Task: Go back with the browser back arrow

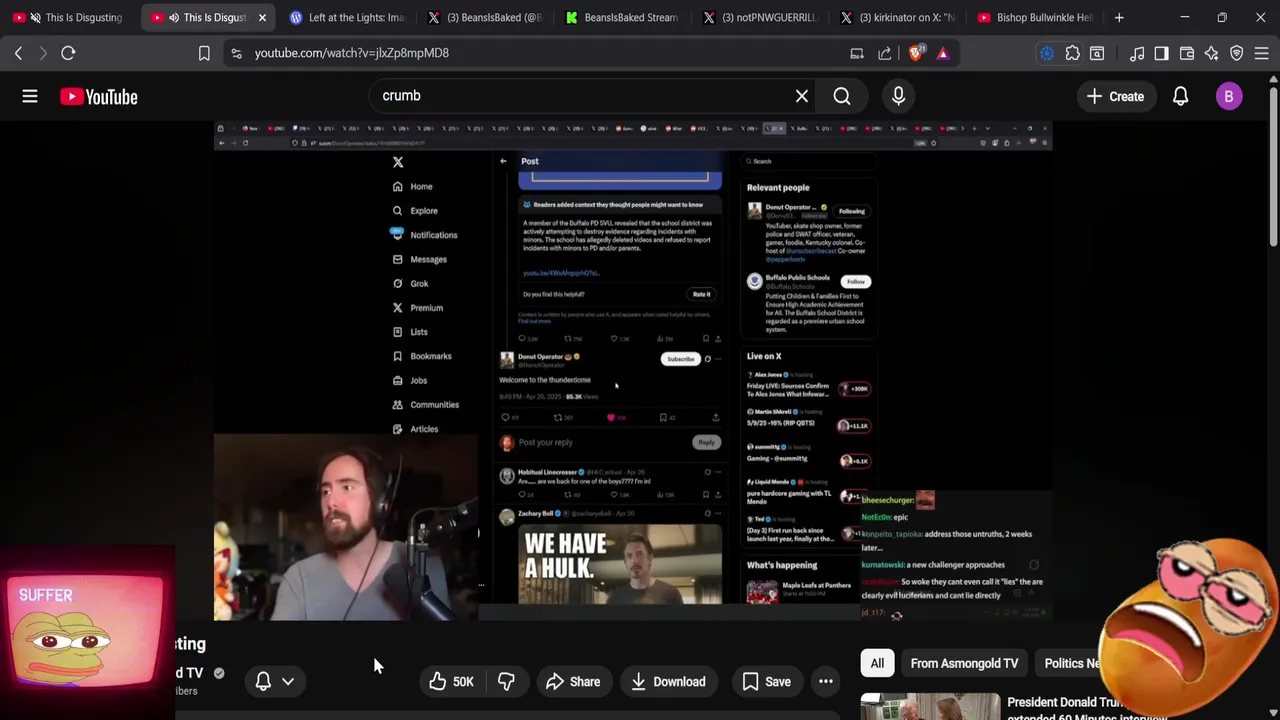Action: 18,53
